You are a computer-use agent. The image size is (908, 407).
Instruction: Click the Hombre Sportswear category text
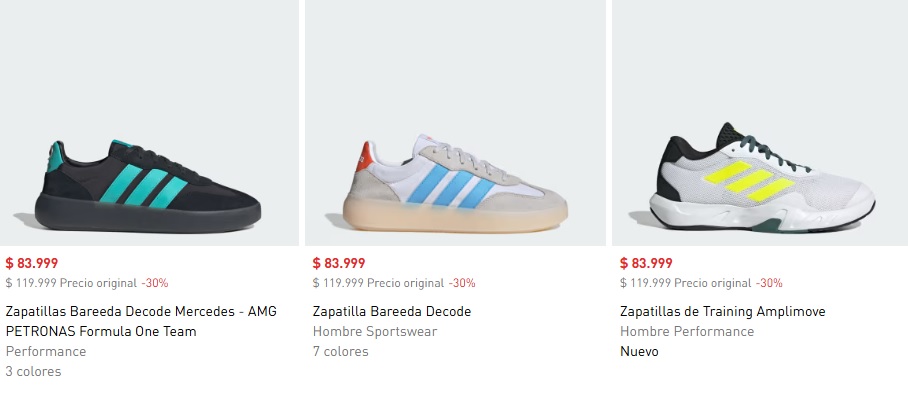[x=375, y=332]
